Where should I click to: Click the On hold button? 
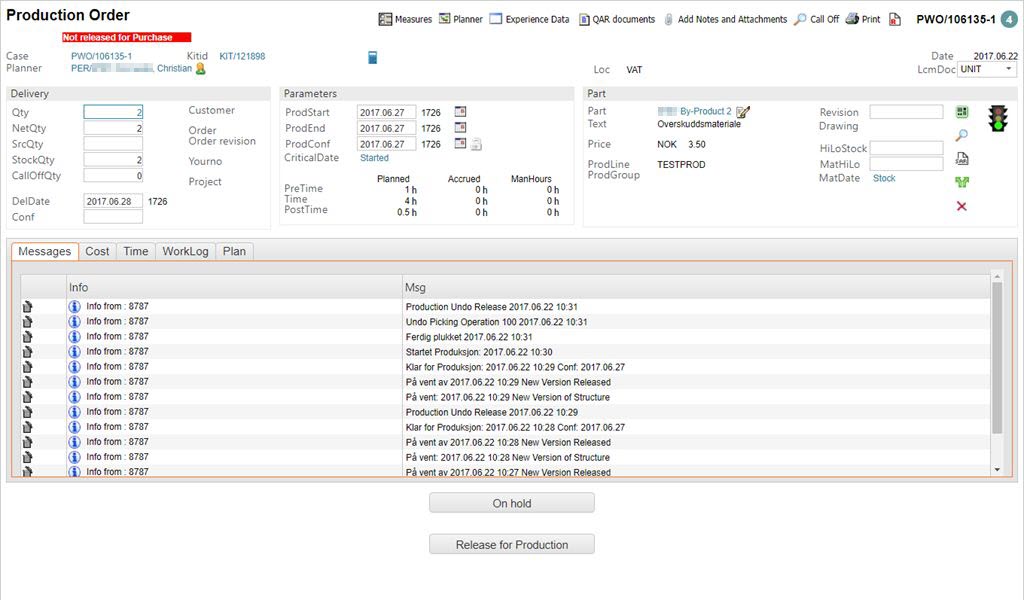pos(512,503)
